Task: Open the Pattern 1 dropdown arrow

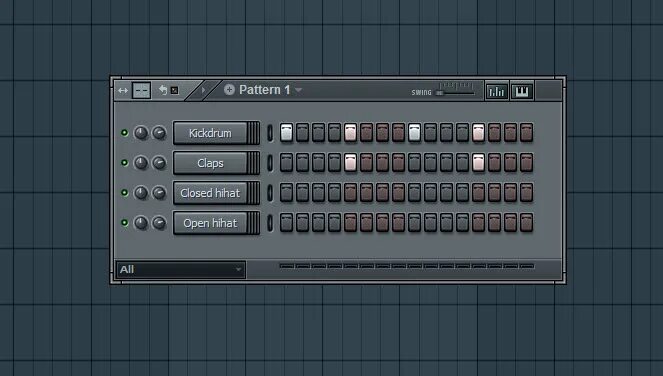Action: (299, 90)
